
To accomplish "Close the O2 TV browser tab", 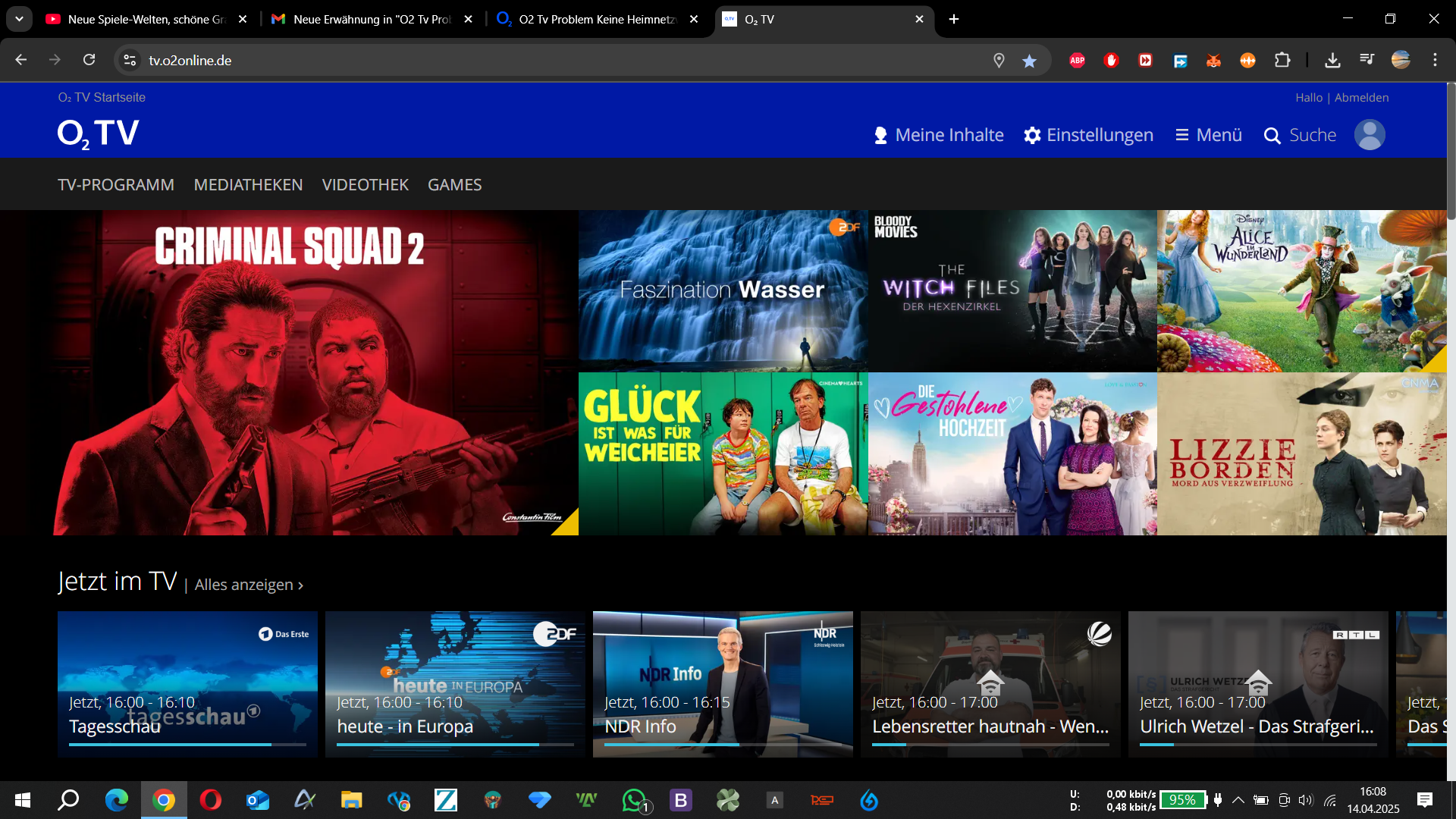I will pyautogui.click(x=919, y=19).
